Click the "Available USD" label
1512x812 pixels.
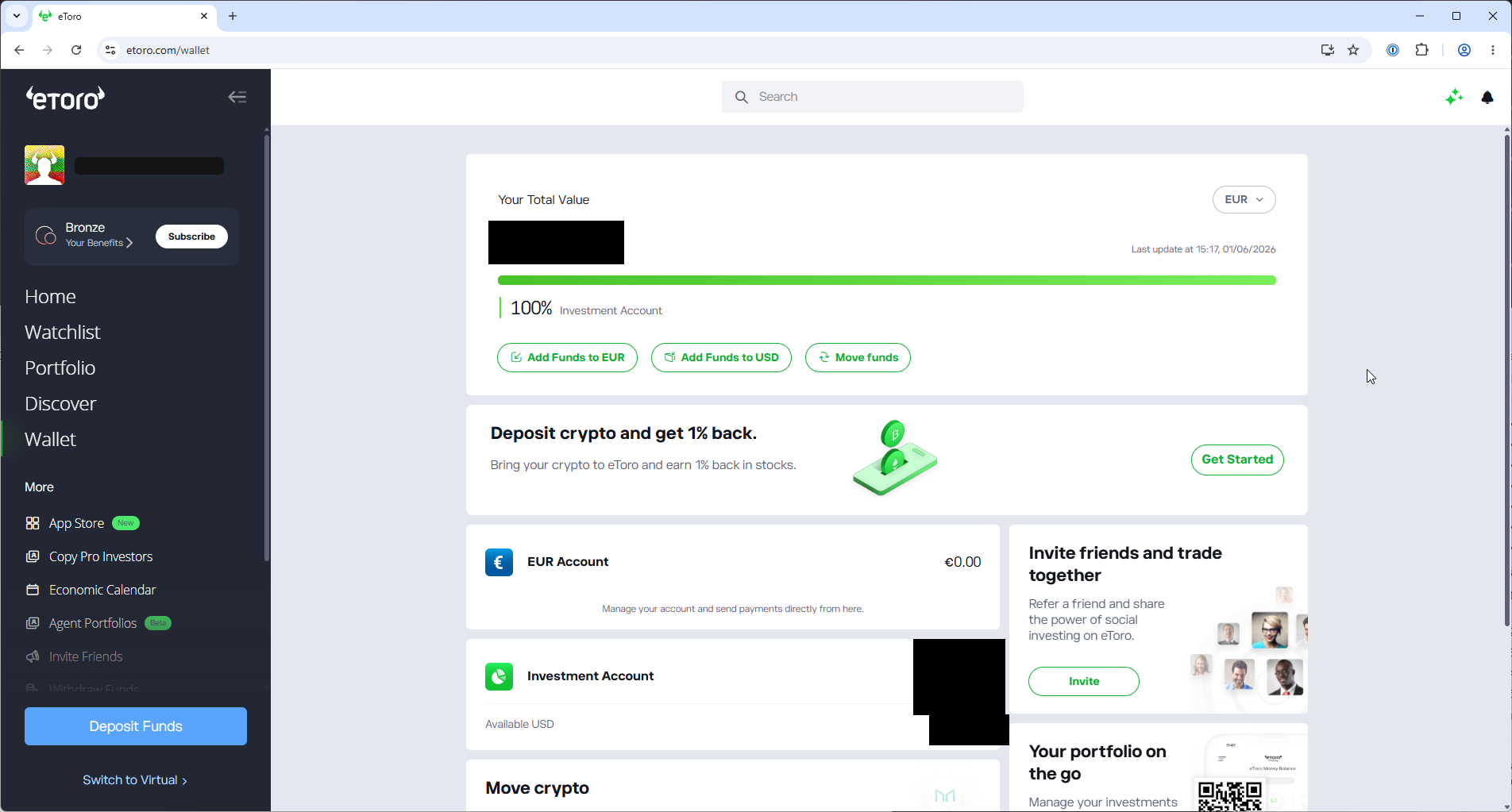[519, 724]
